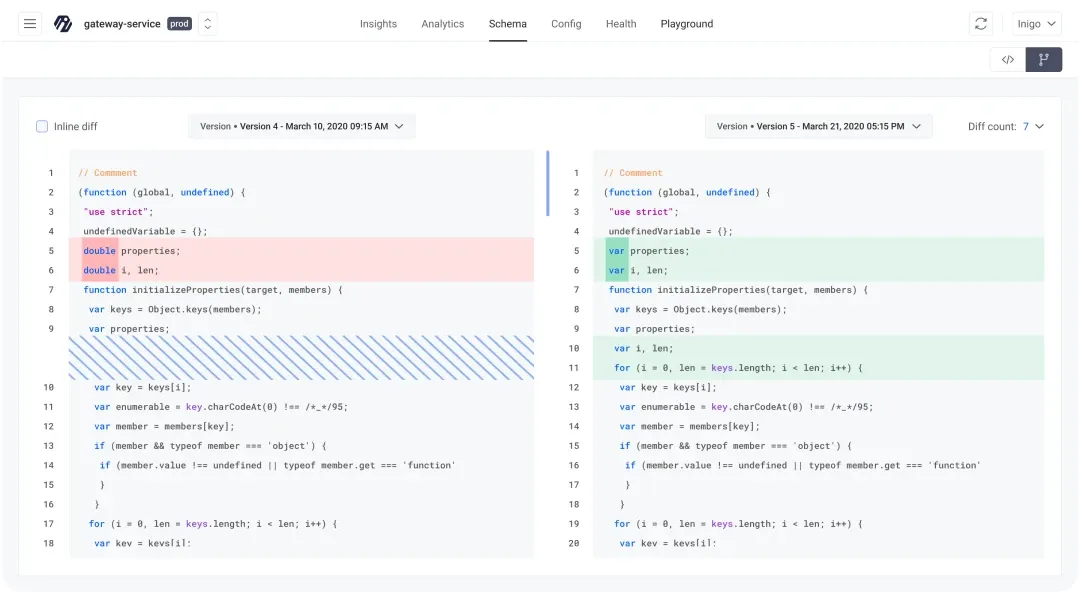This screenshot has width=1080, height=594.
Task: Switch to the Playground tab
Action: [687, 23]
